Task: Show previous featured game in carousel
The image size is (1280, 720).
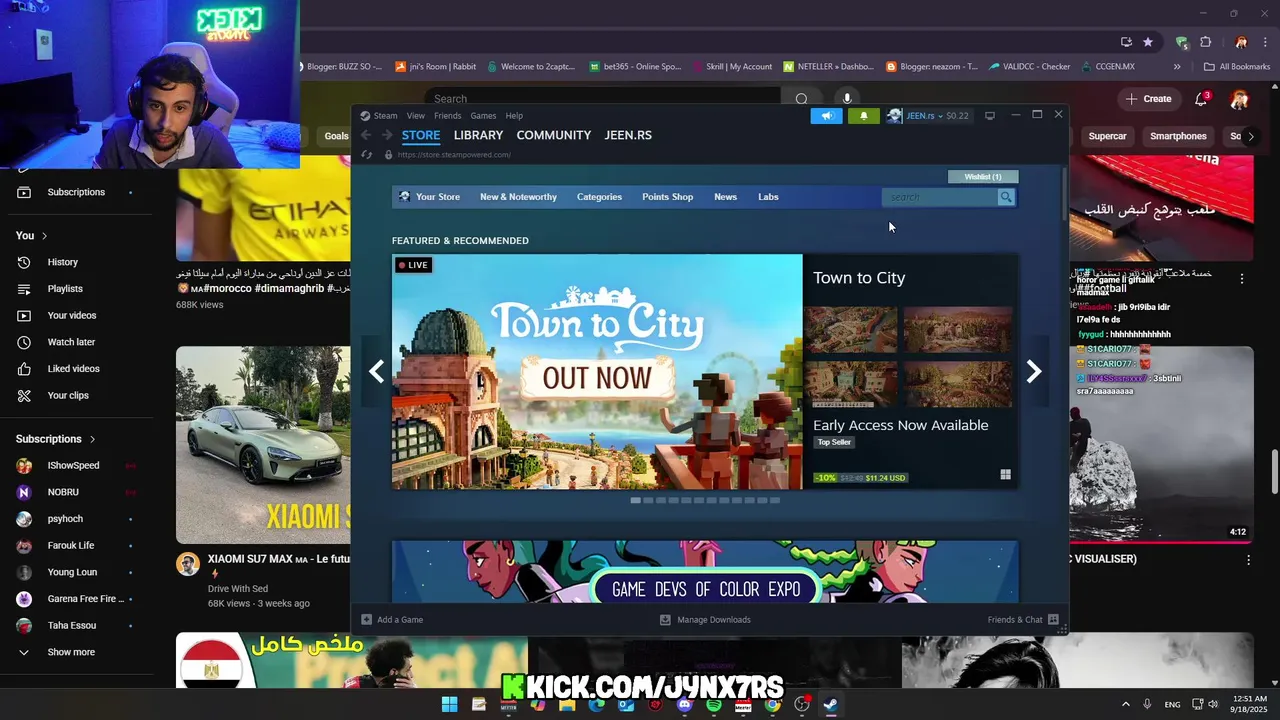Action: point(376,372)
